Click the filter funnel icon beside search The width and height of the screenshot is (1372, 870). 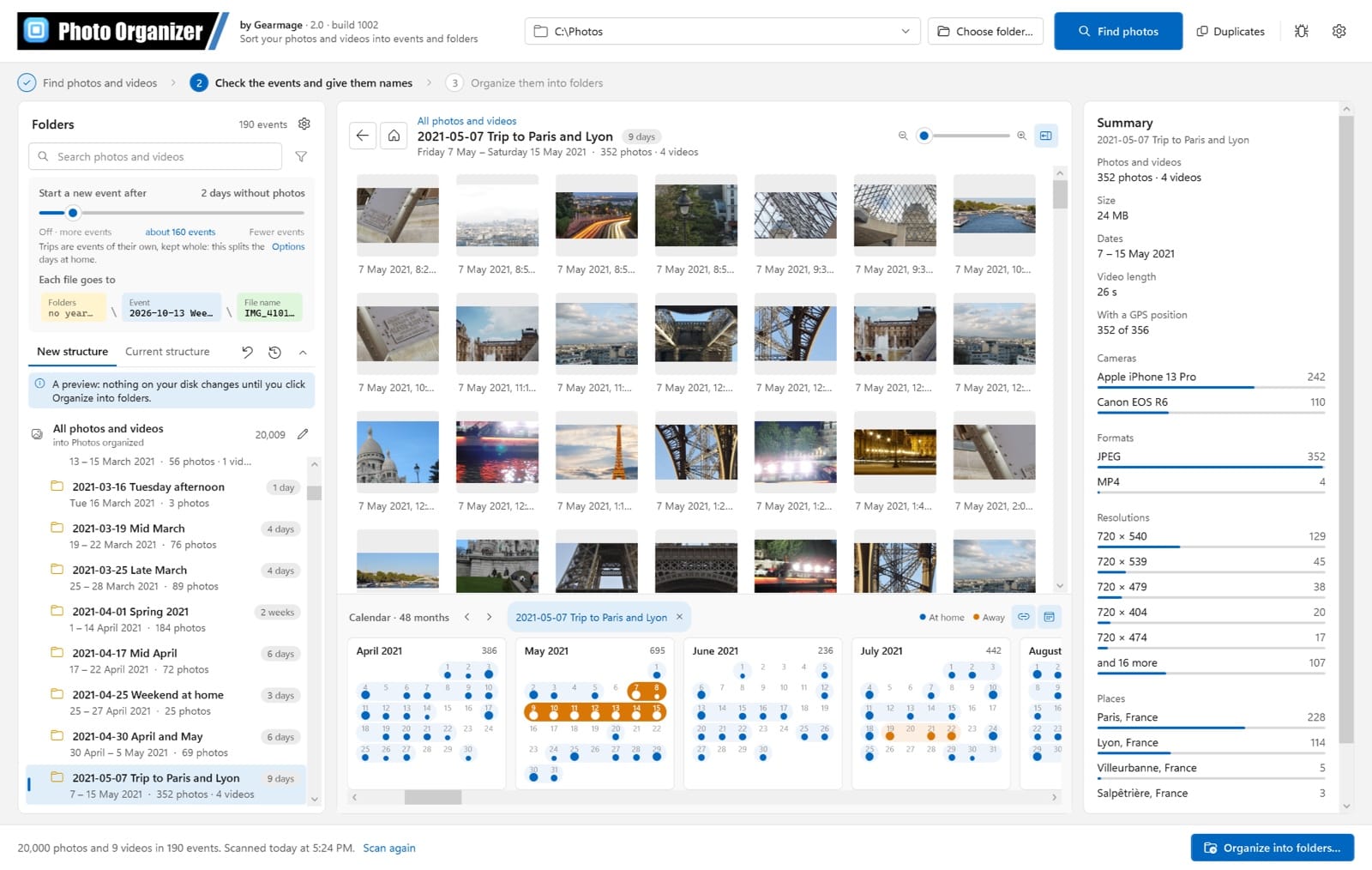click(301, 157)
